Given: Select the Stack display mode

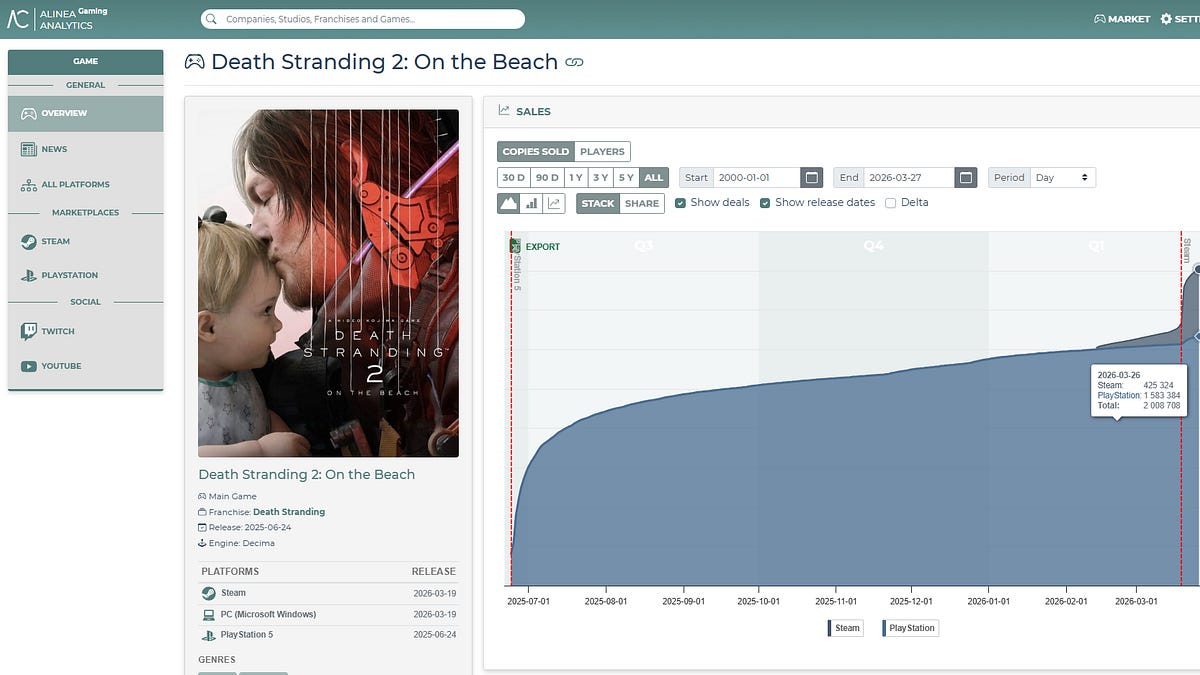Looking at the screenshot, I should 598,203.
